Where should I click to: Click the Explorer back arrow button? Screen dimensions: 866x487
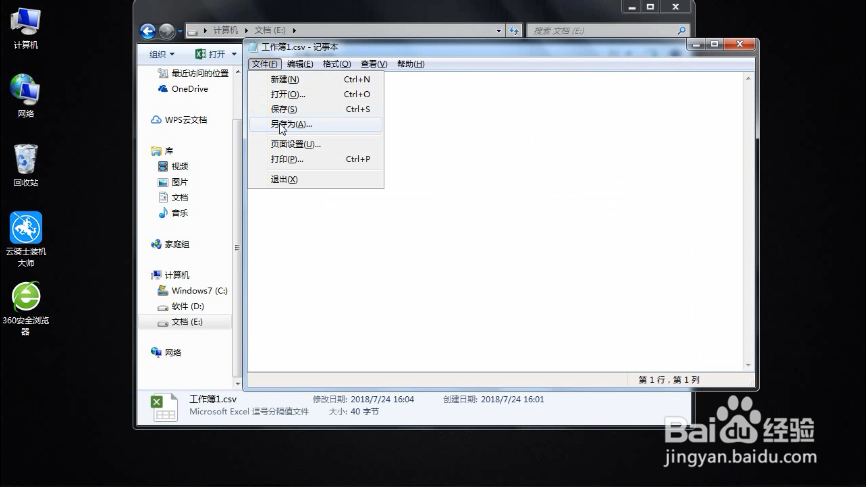(x=147, y=31)
